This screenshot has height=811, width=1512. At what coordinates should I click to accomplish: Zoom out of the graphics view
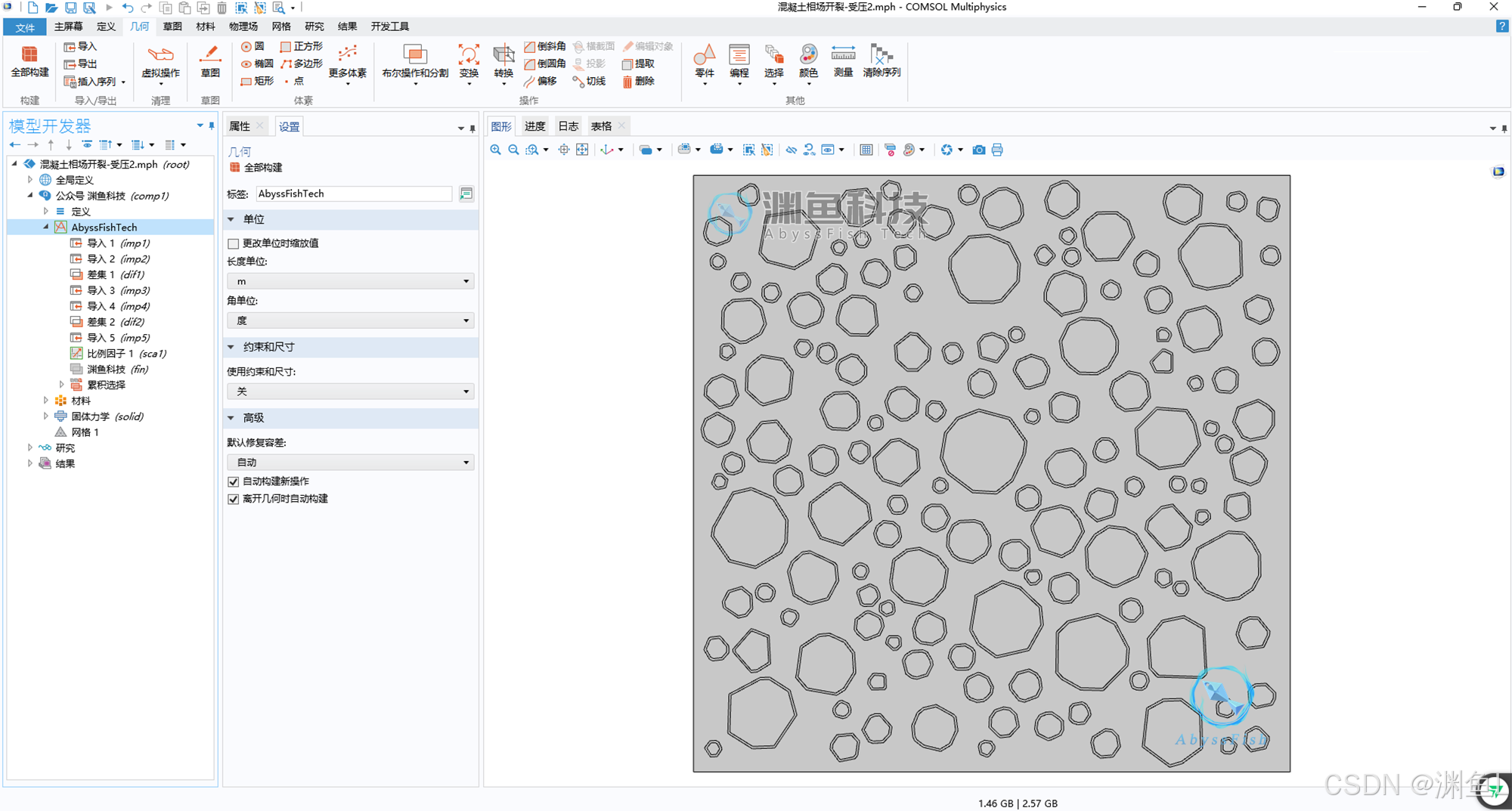click(513, 150)
